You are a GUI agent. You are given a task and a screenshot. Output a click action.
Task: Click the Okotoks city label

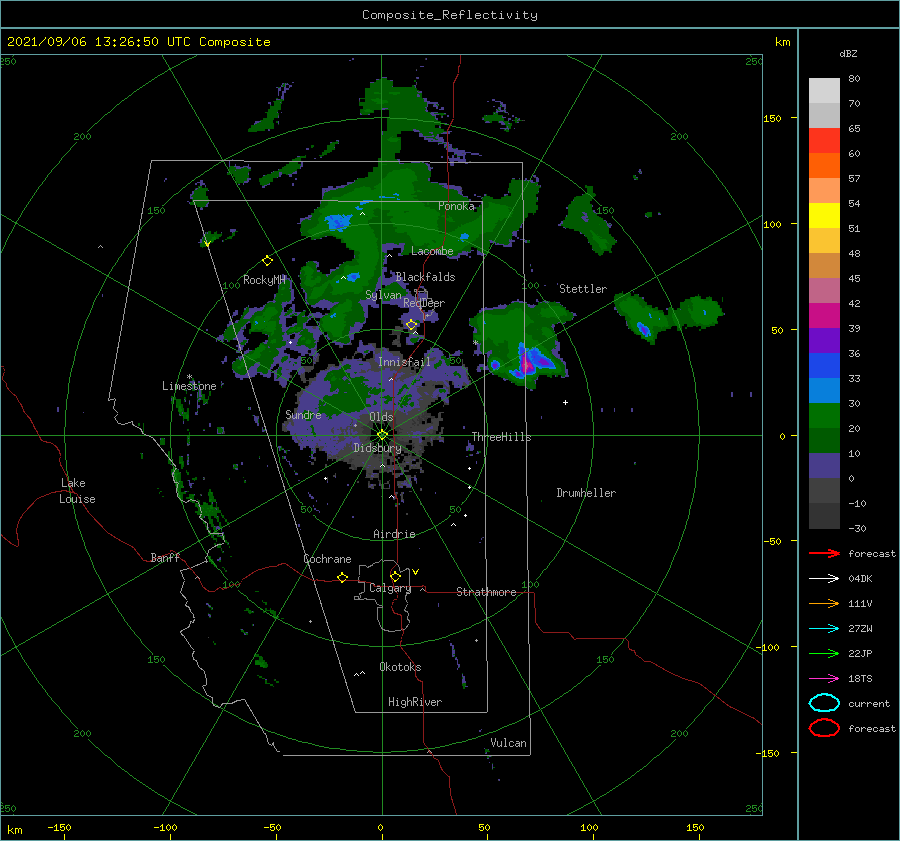(x=400, y=667)
